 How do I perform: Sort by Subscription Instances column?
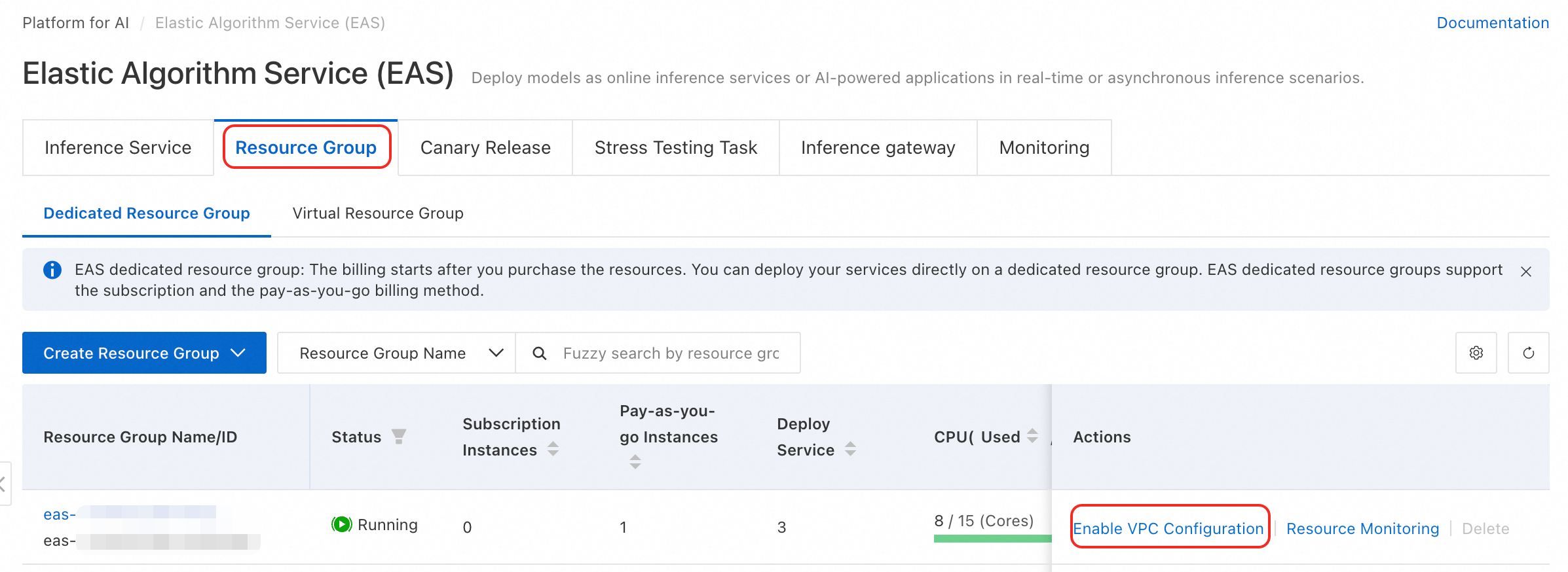(553, 449)
